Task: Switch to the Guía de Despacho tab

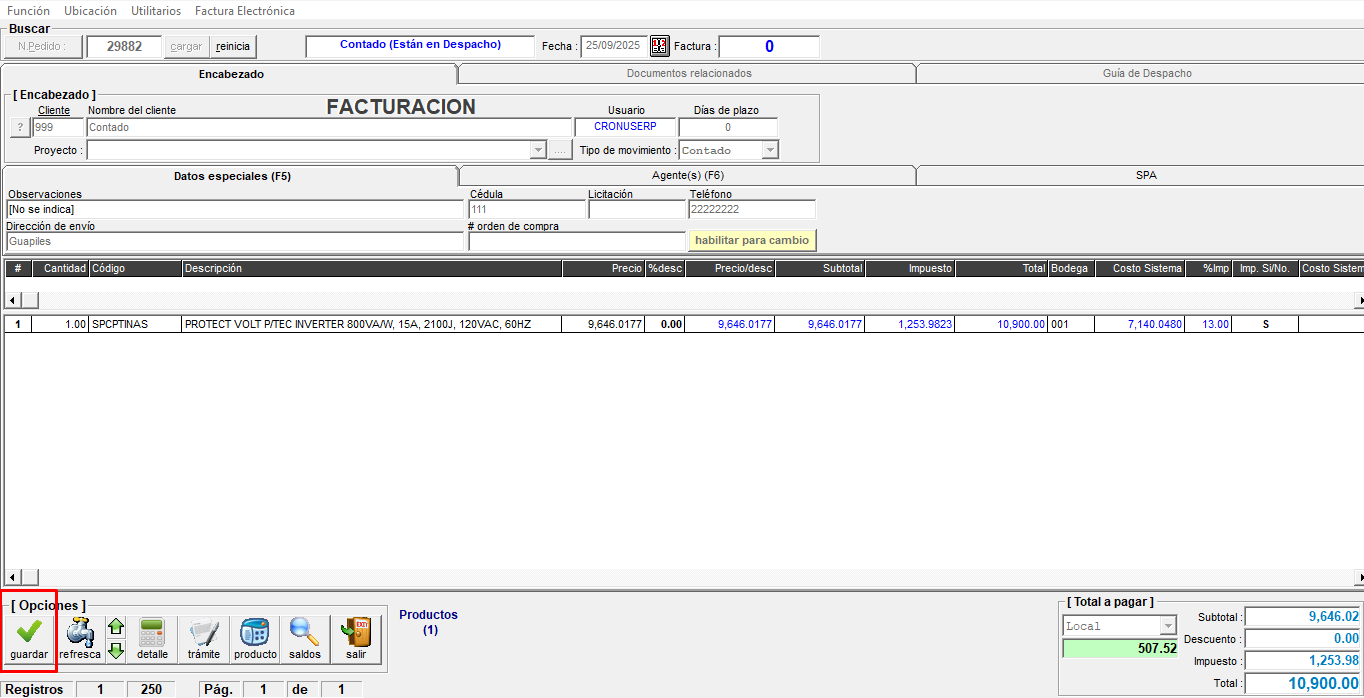Action: tap(1146, 73)
